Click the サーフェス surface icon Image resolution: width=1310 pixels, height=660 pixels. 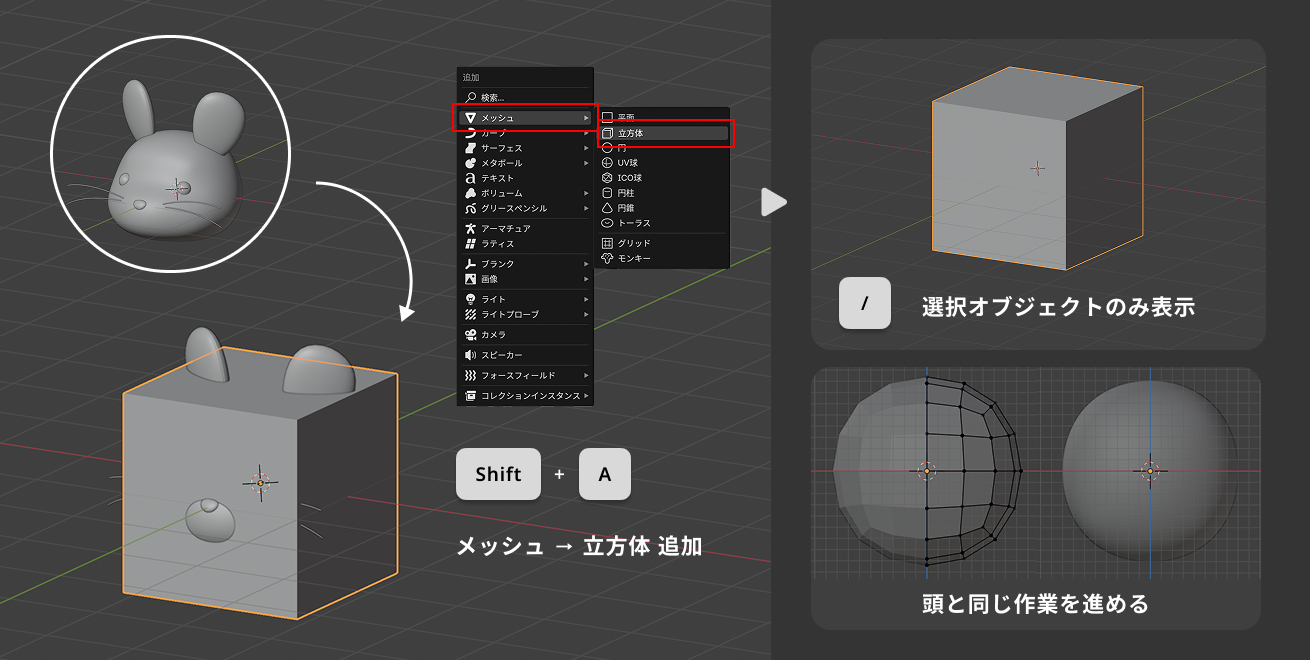[x=471, y=148]
